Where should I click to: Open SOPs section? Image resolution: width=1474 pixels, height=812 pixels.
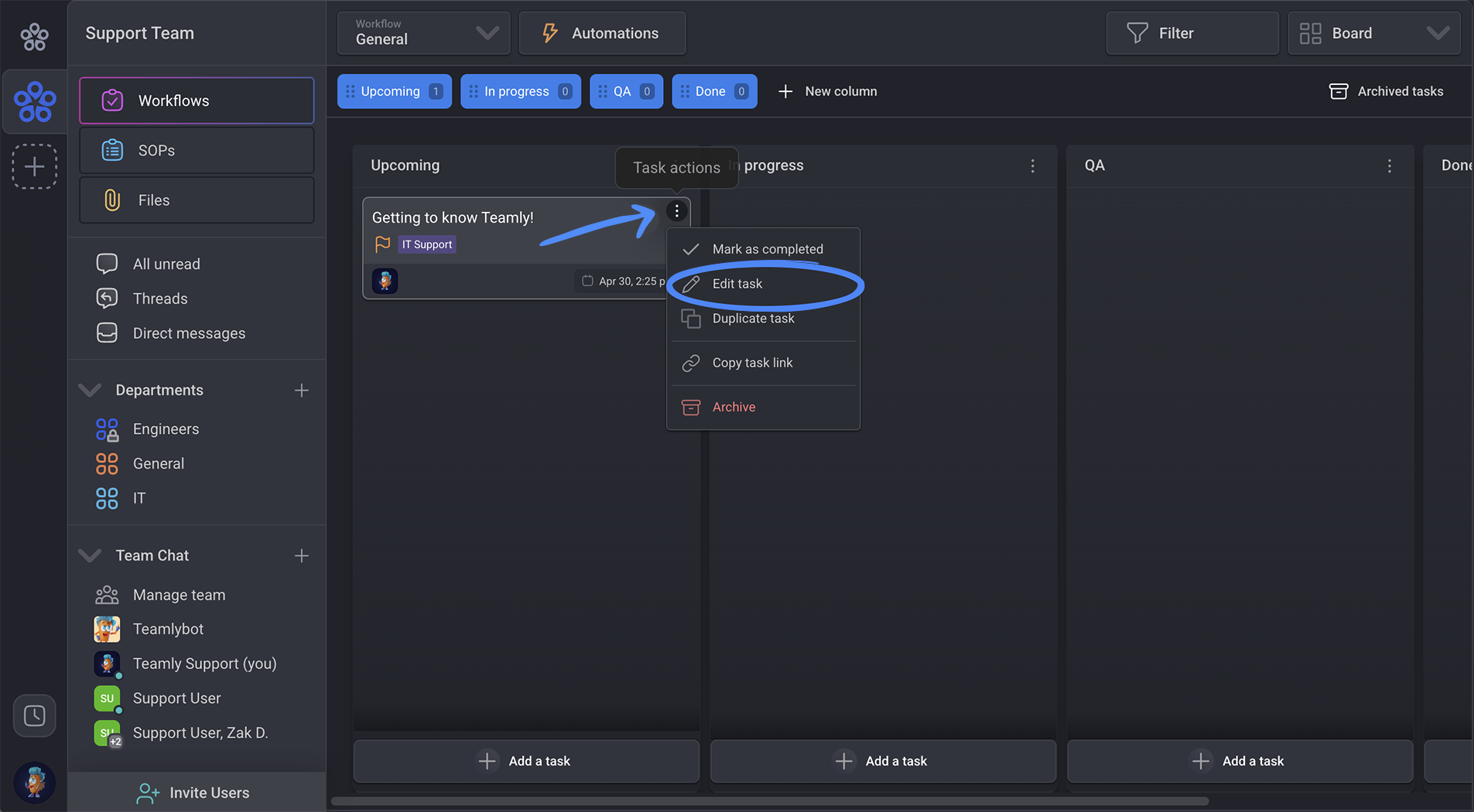click(197, 150)
